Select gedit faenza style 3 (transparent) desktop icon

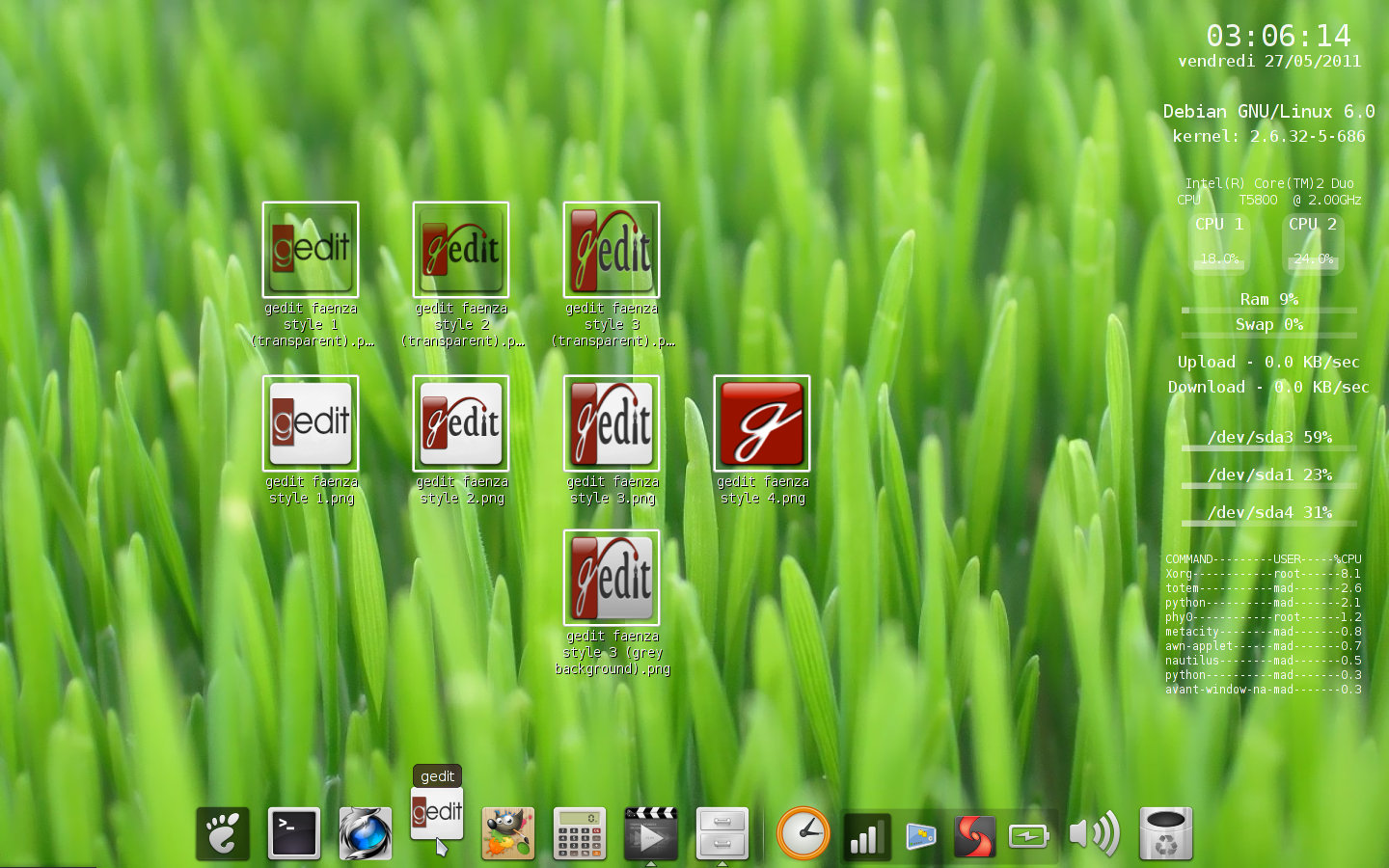[x=612, y=250]
